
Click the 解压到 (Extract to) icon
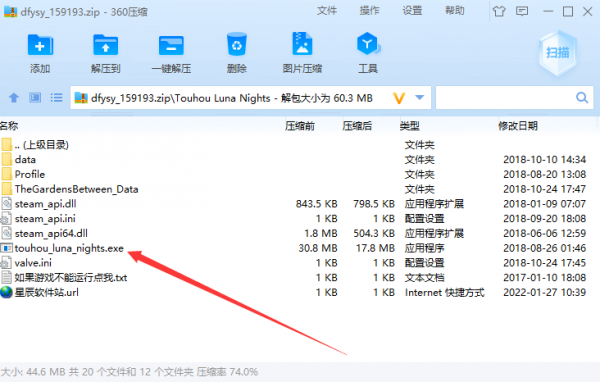(106, 45)
